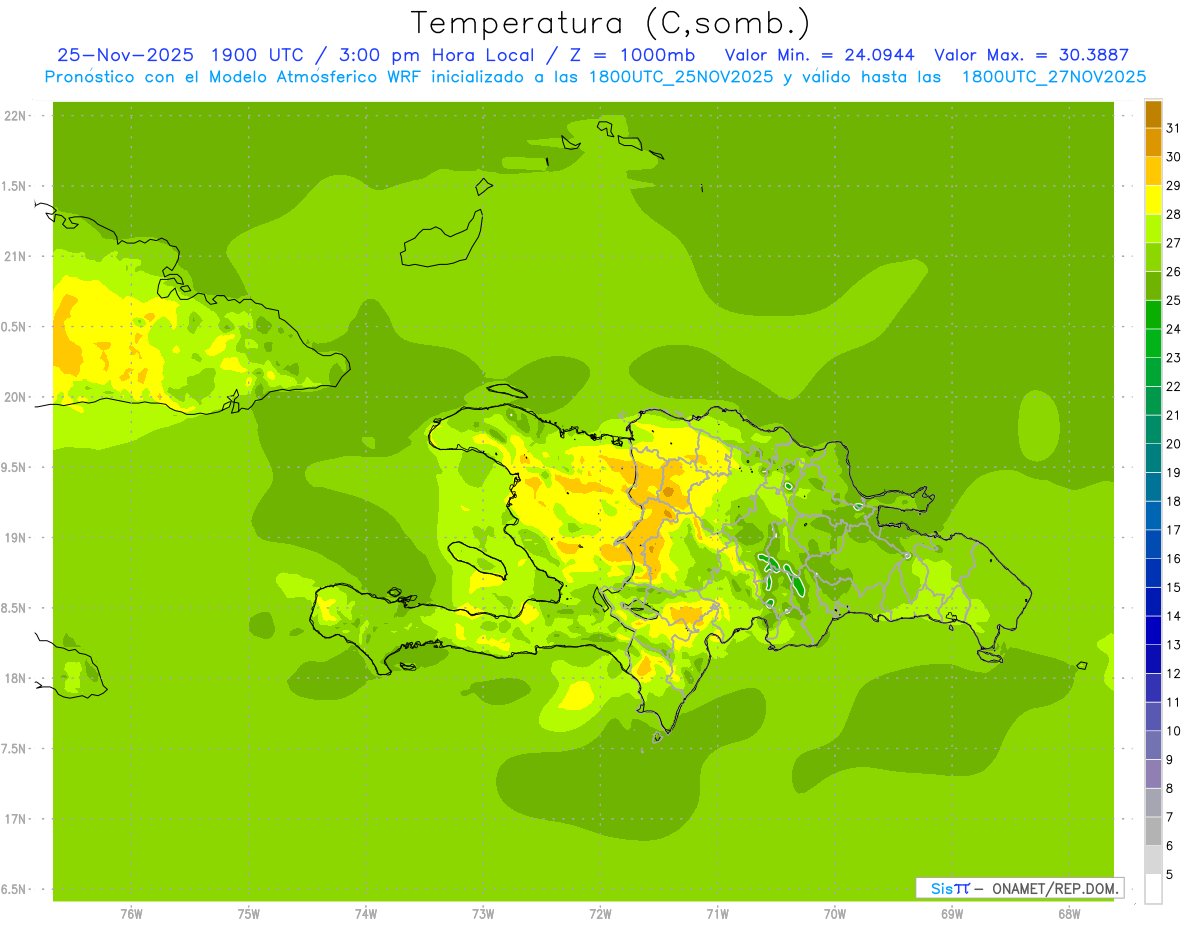Image resolution: width=1200 pixels, height=927 pixels.
Task: Click the legend value label '10'
Action: (1174, 731)
